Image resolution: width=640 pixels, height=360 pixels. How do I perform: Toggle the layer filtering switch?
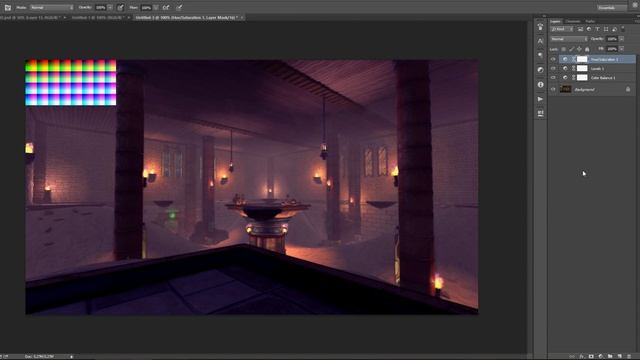623,29
